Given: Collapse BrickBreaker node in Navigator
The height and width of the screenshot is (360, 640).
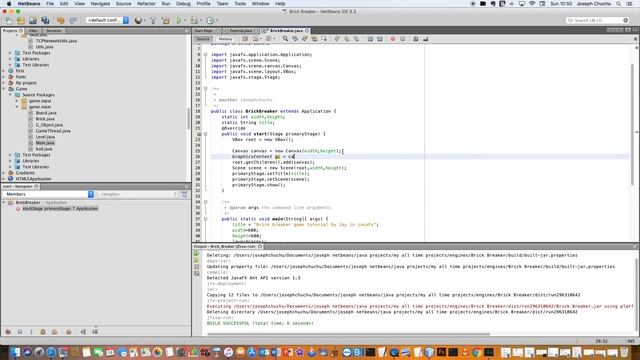Looking at the screenshot, I should tap(4, 202).
